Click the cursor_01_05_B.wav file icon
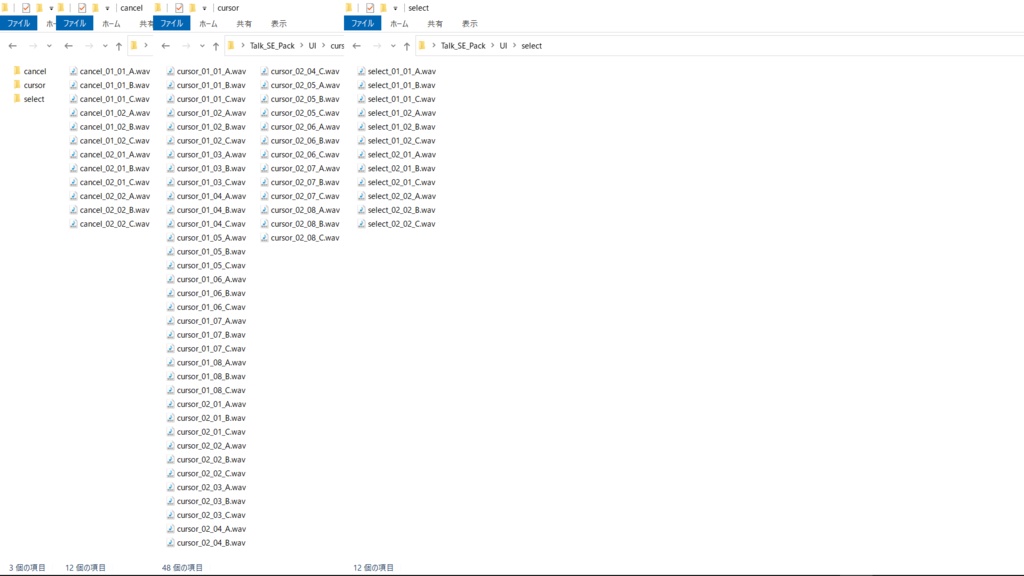Viewport: 1024px width, 576px height. click(170, 251)
